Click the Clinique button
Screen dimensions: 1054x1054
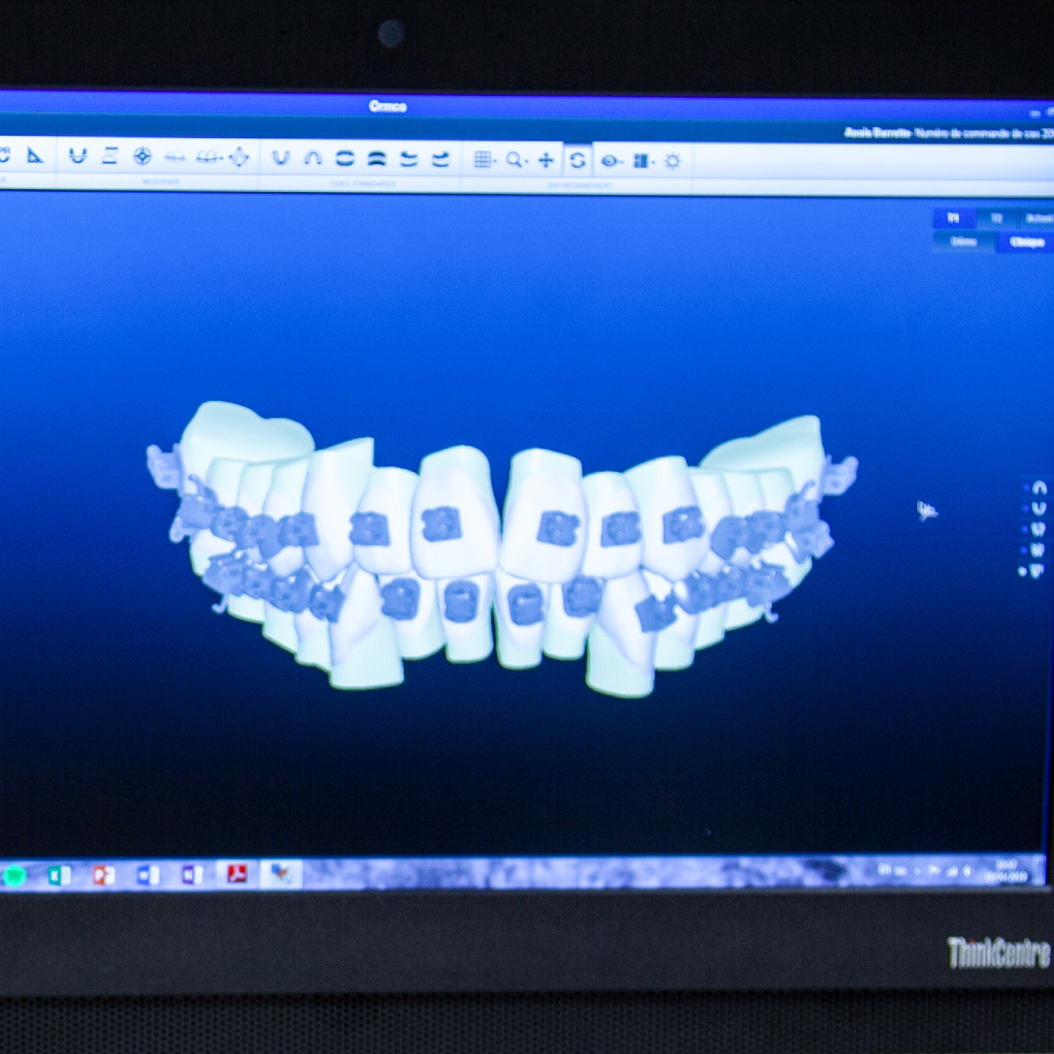(1025, 242)
